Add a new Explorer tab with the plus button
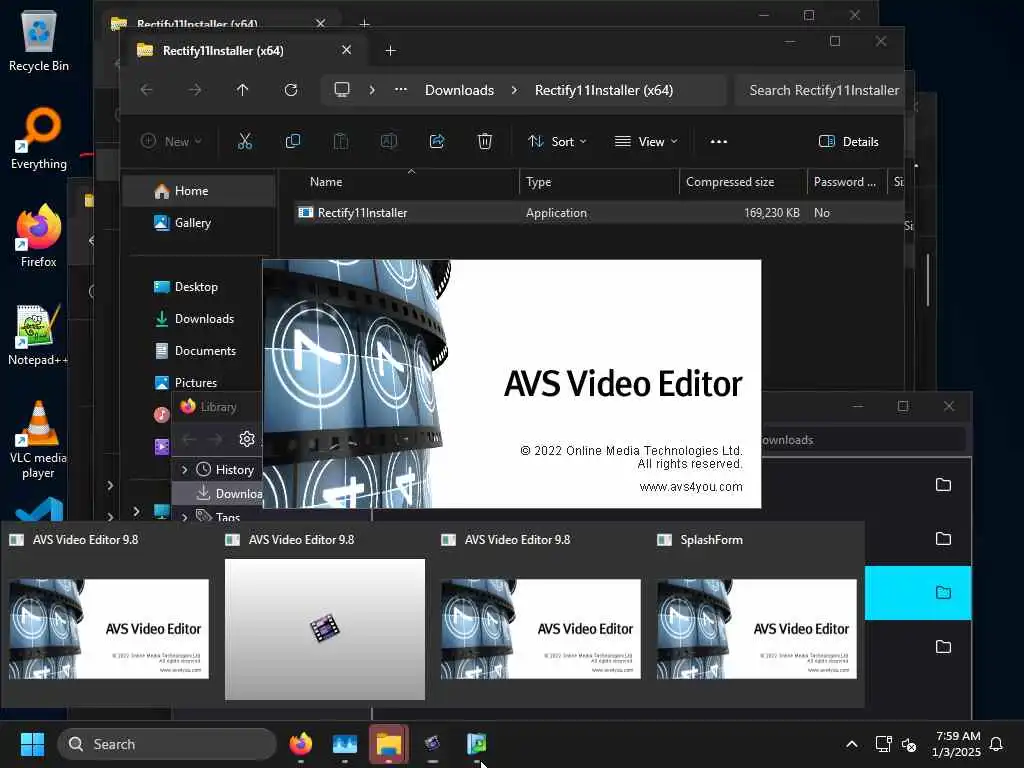 point(390,50)
